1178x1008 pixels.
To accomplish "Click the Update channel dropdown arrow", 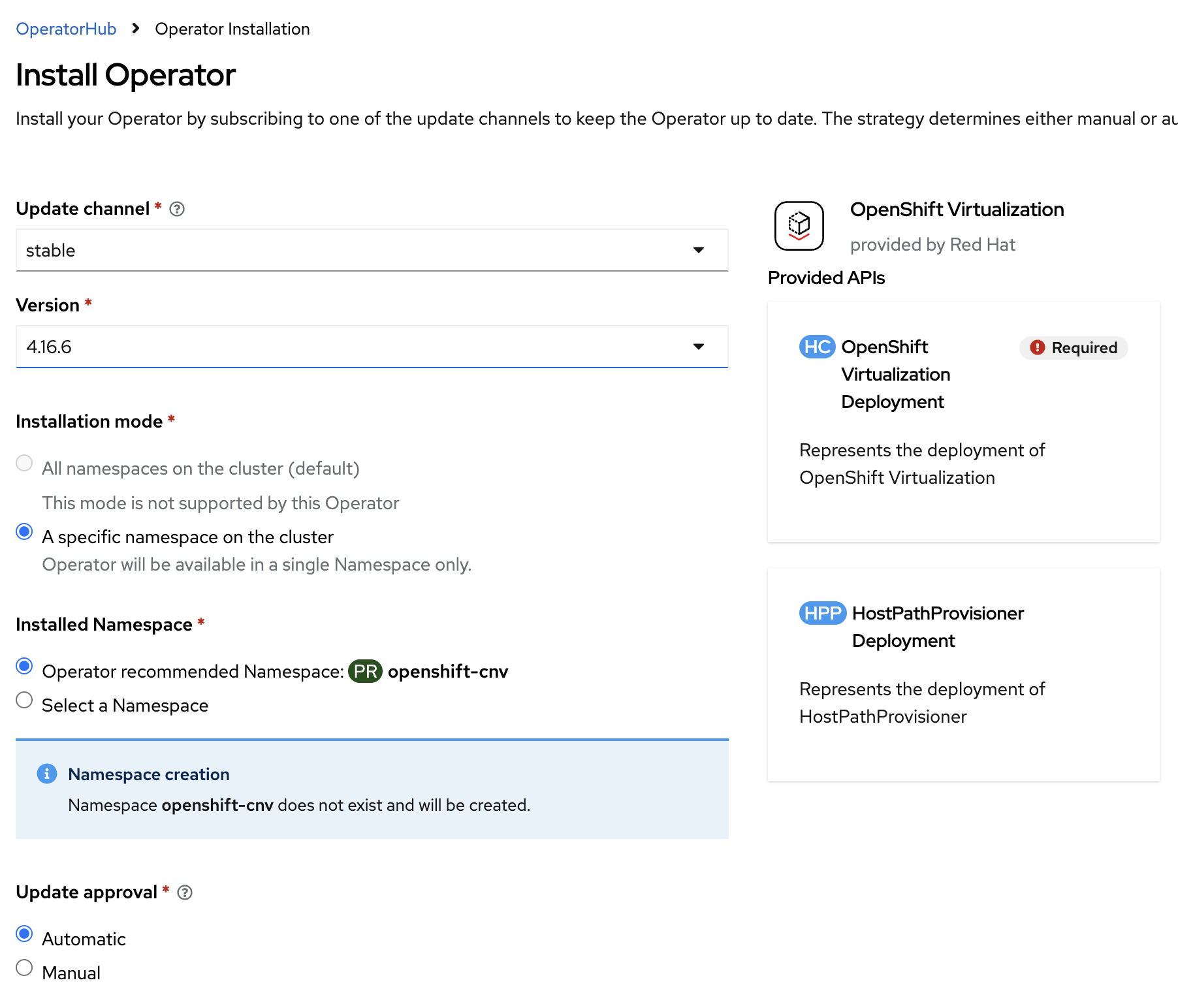I will [699, 250].
